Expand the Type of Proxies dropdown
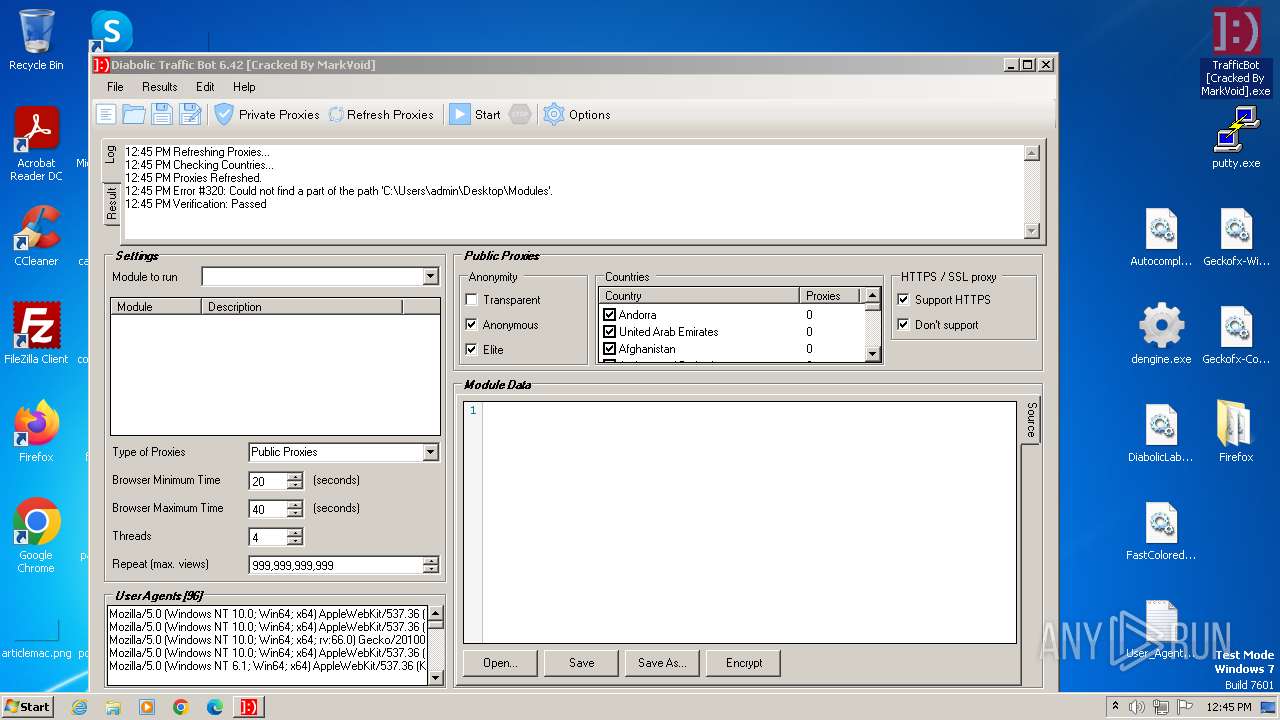The height and width of the screenshot is (720, 1280). (x=430, y=452)
